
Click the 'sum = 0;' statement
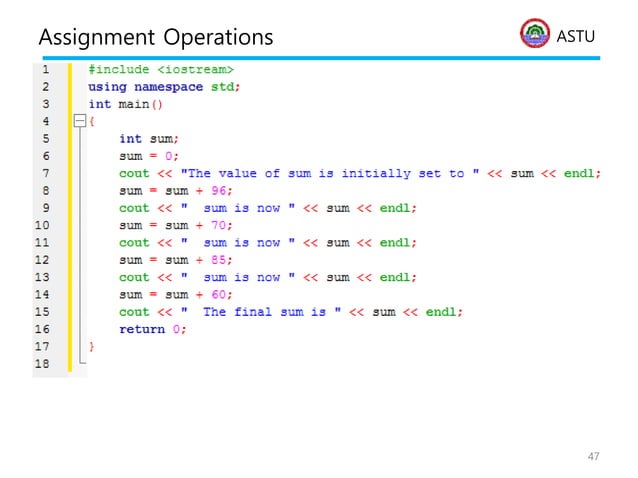(x=149, y=156)
